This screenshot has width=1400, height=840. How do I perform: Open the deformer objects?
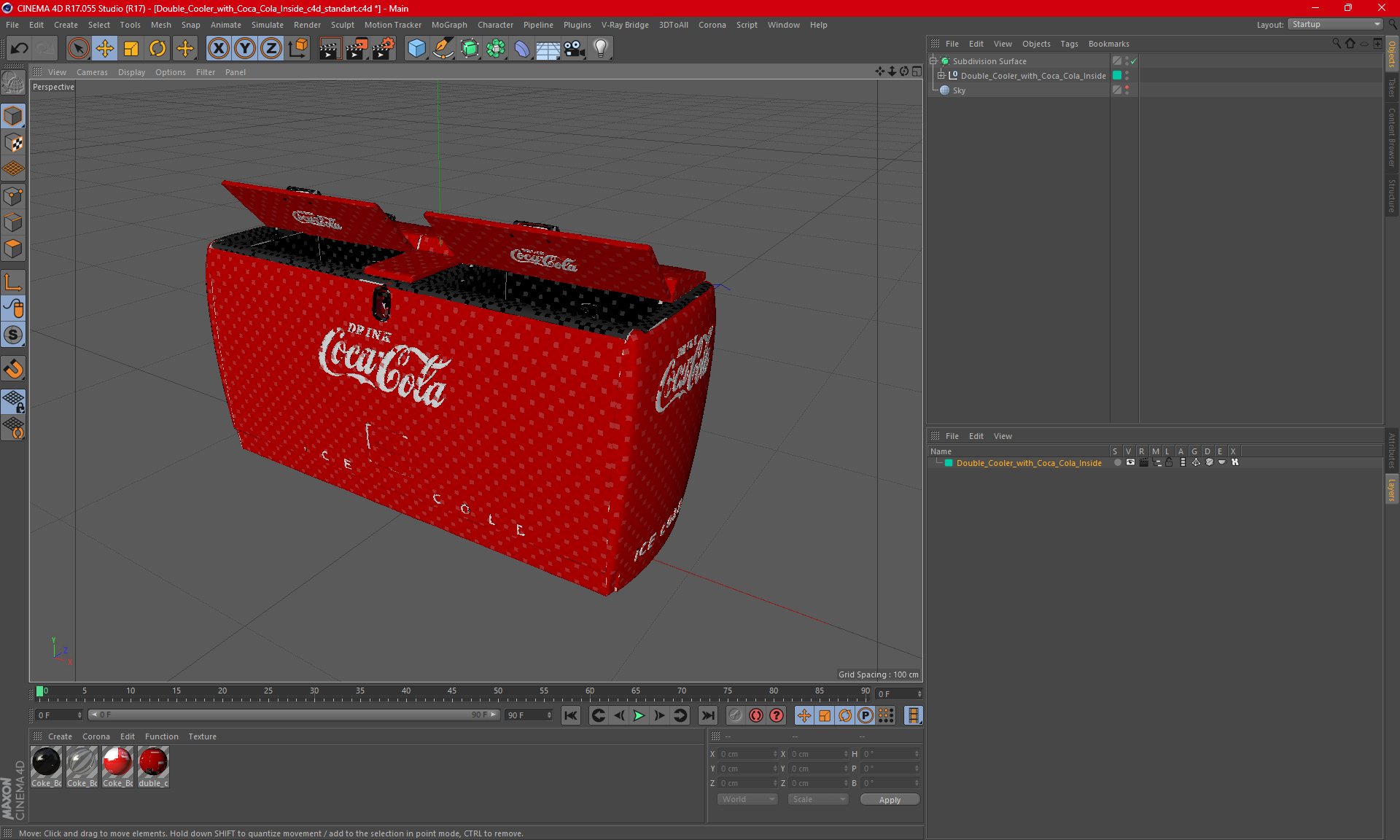point(522,49)
